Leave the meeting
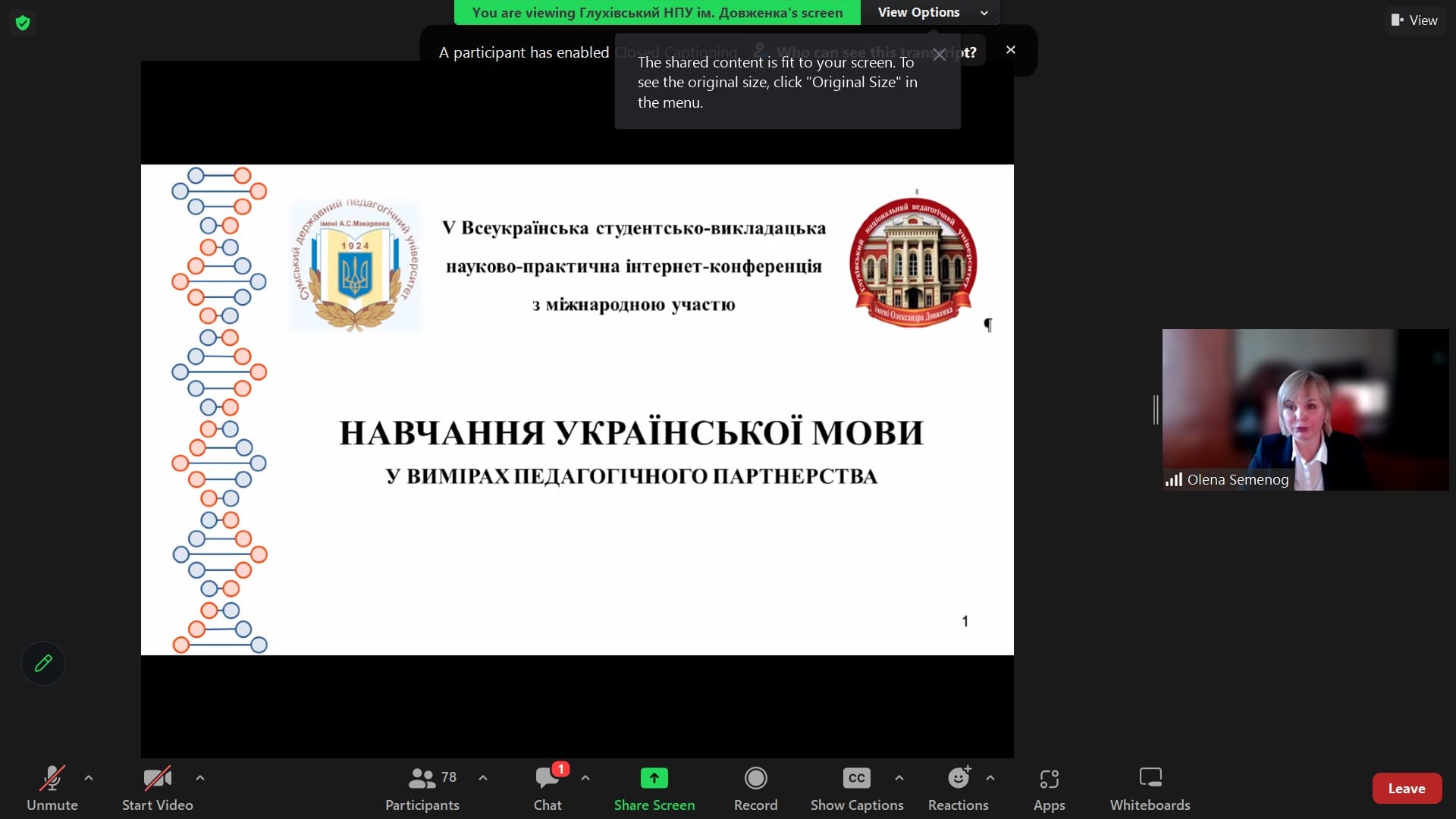Image resolution: width=1456 pixels, height=819 pixels. point(1406,789)
